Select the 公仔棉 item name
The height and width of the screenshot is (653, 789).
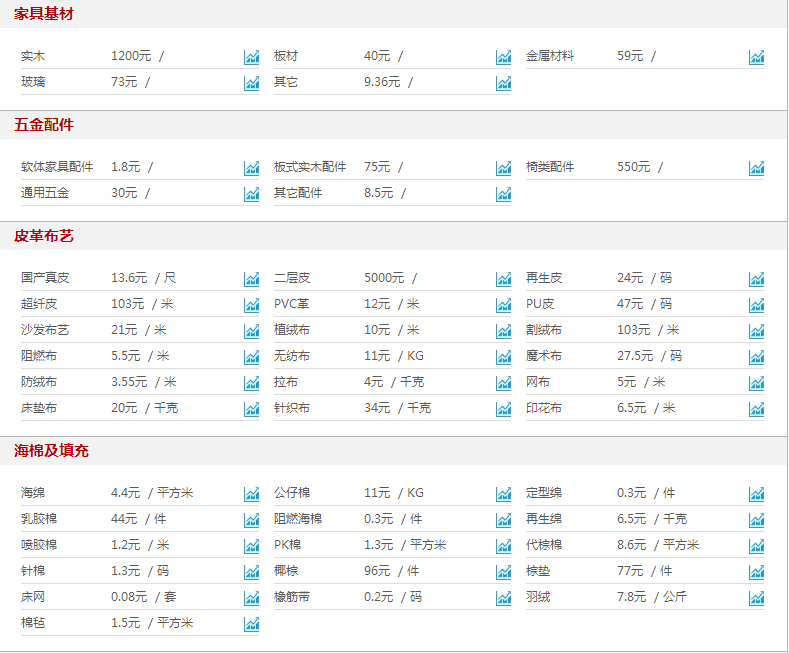[292, 493]
